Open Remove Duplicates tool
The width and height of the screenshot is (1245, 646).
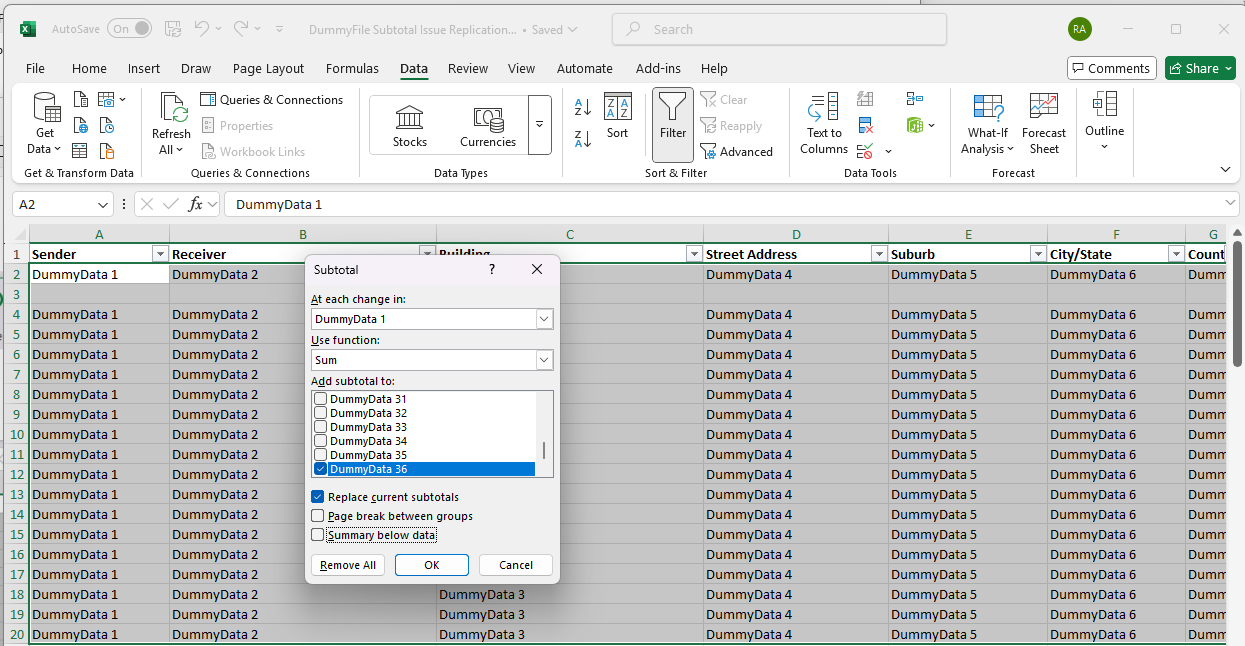tap(865, 127)
